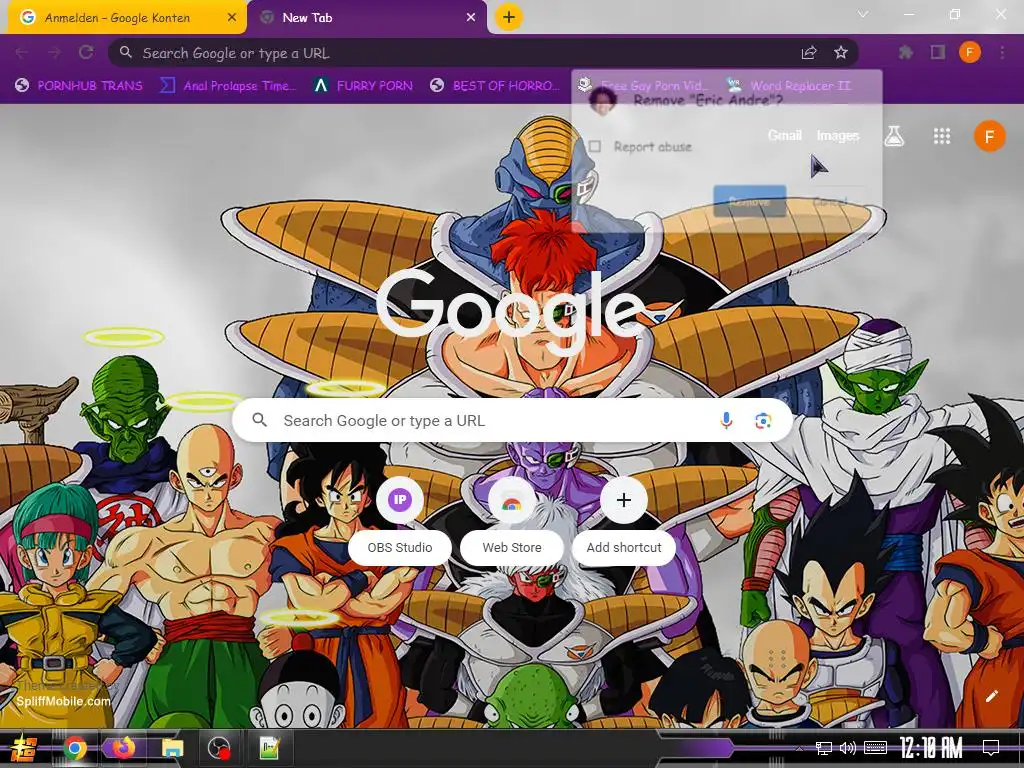Open the Extensions puzzle icon
The width and height of the screenshot is (1024, 768).
click(x=906, y=53)
